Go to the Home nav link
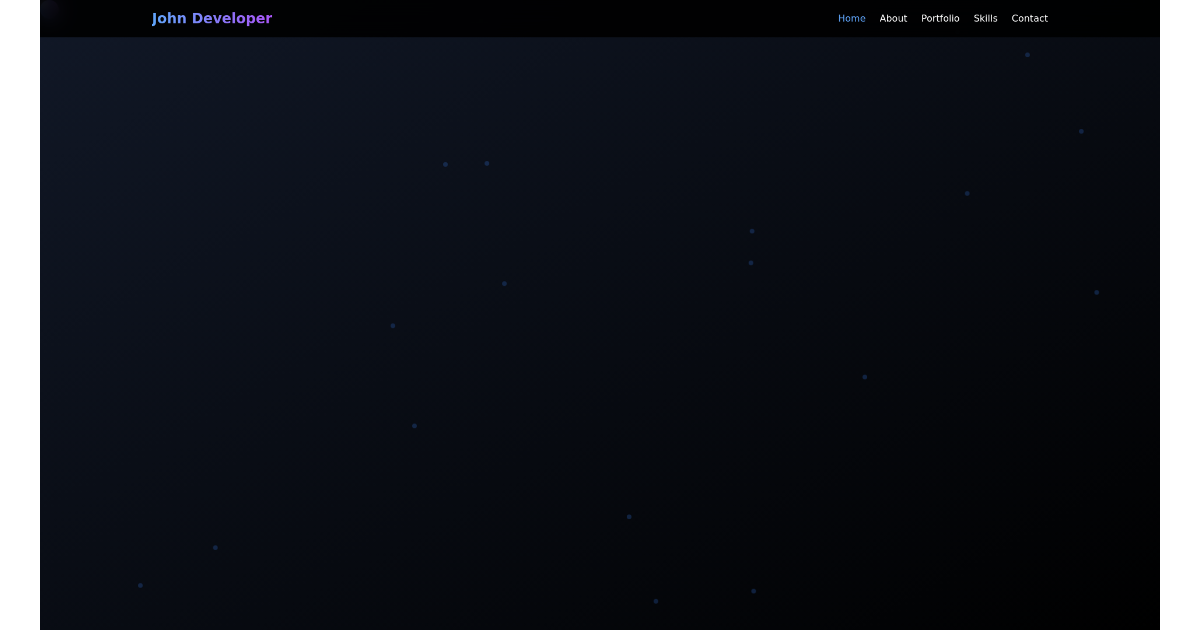Image resolution: width=1200 pixels, height=630 pixels. 851,18
